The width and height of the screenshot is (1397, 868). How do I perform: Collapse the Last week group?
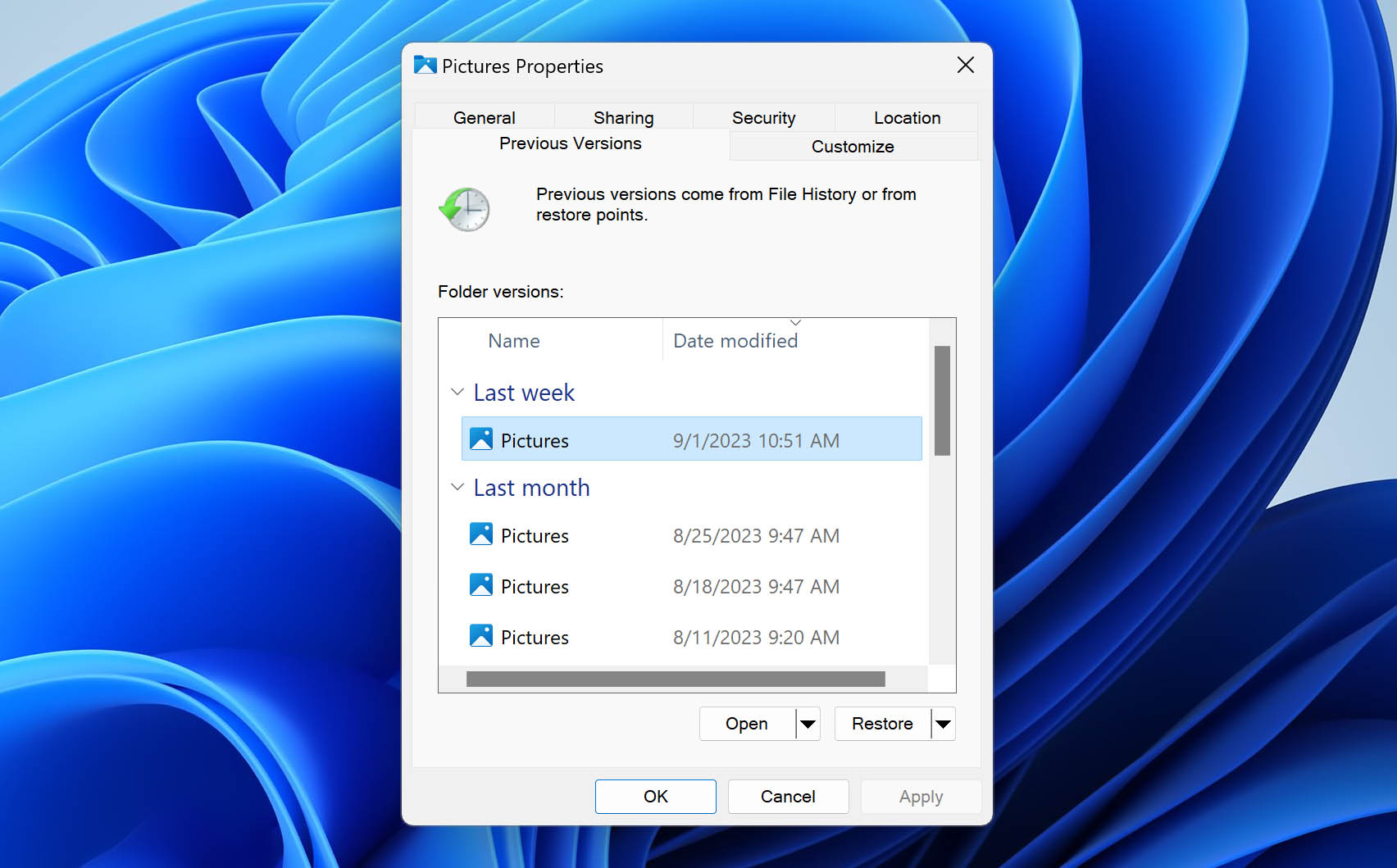tap(457, 393)
